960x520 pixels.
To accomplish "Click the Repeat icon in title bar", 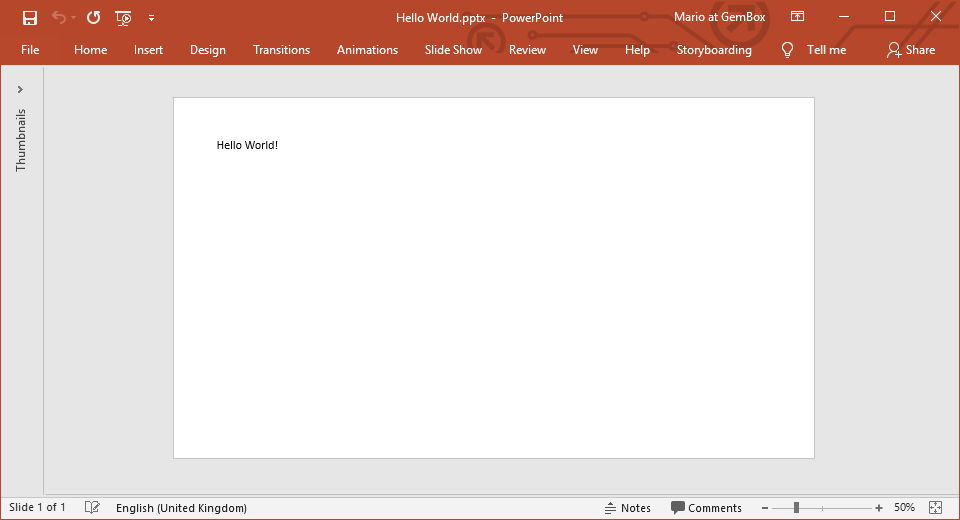I will click(x=93, y=17).
